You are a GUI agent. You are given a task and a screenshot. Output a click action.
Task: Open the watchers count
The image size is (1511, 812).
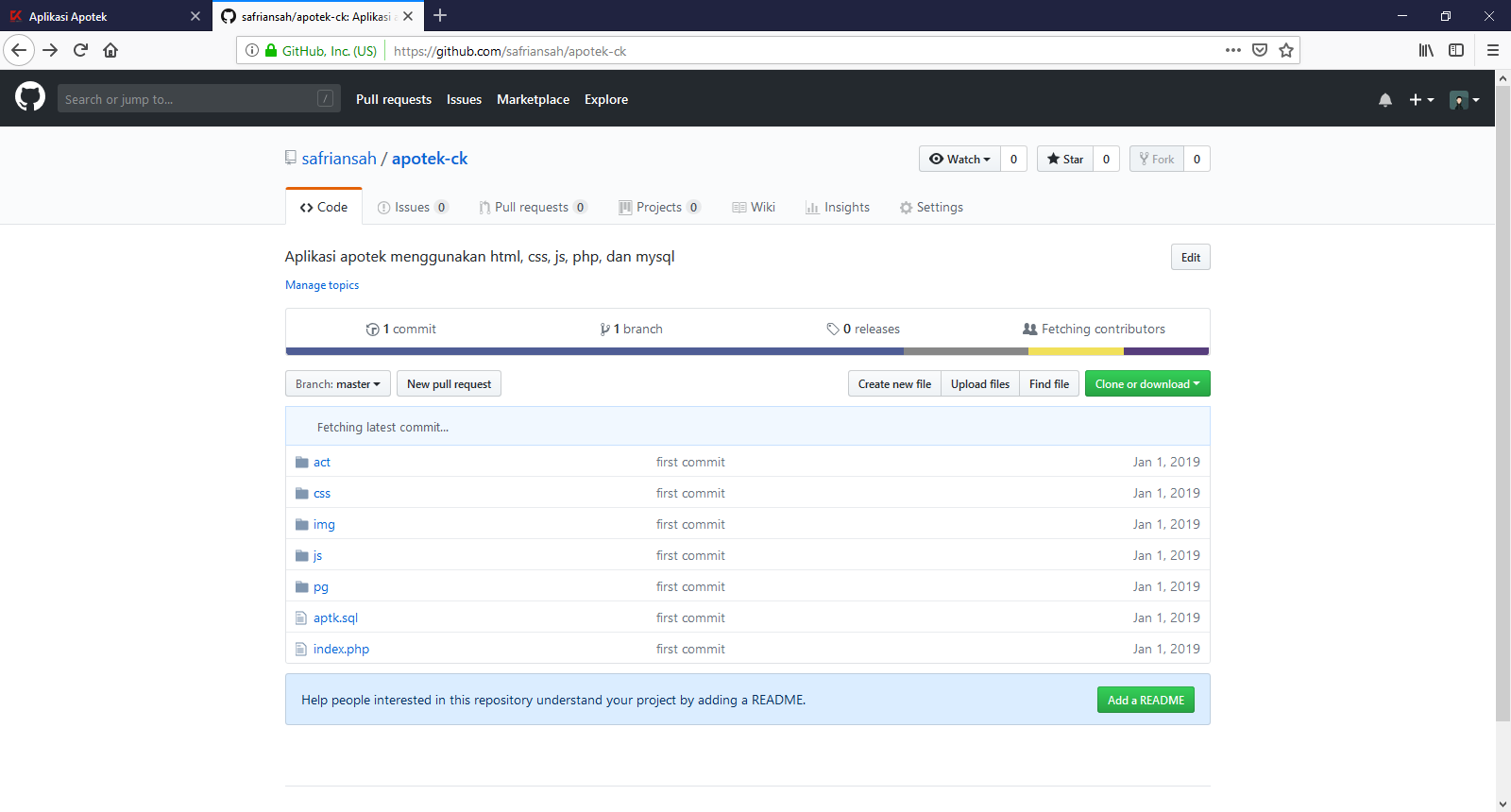(1013, 159)
